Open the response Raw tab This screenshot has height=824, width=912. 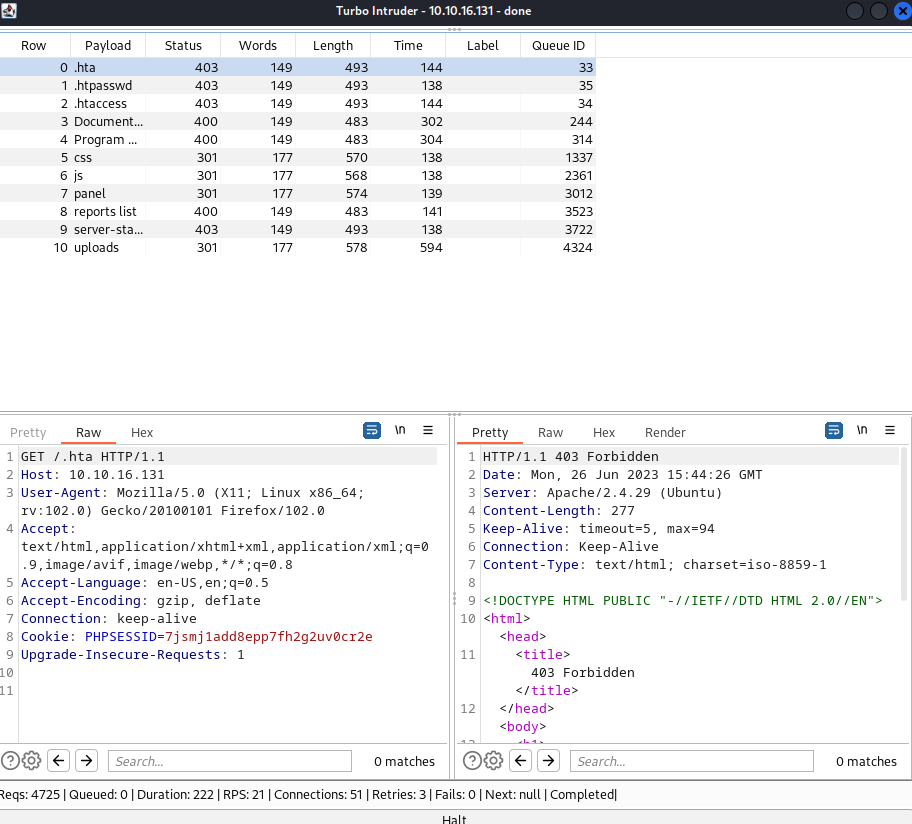click(550, 433)
